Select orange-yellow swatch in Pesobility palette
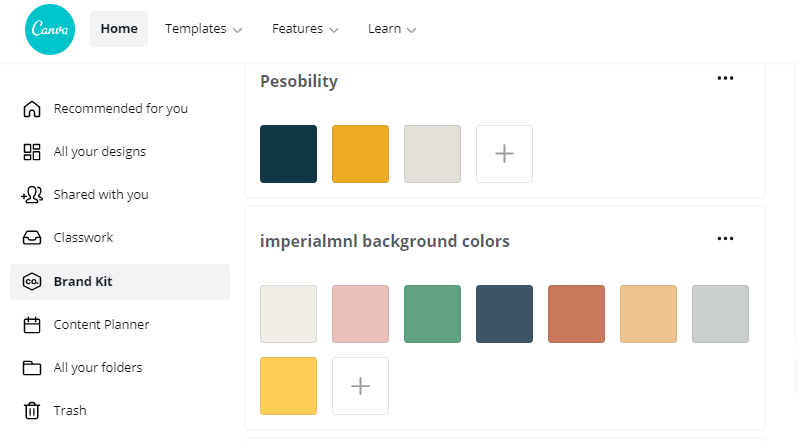The image size is (797, 443). pos(360,154)
